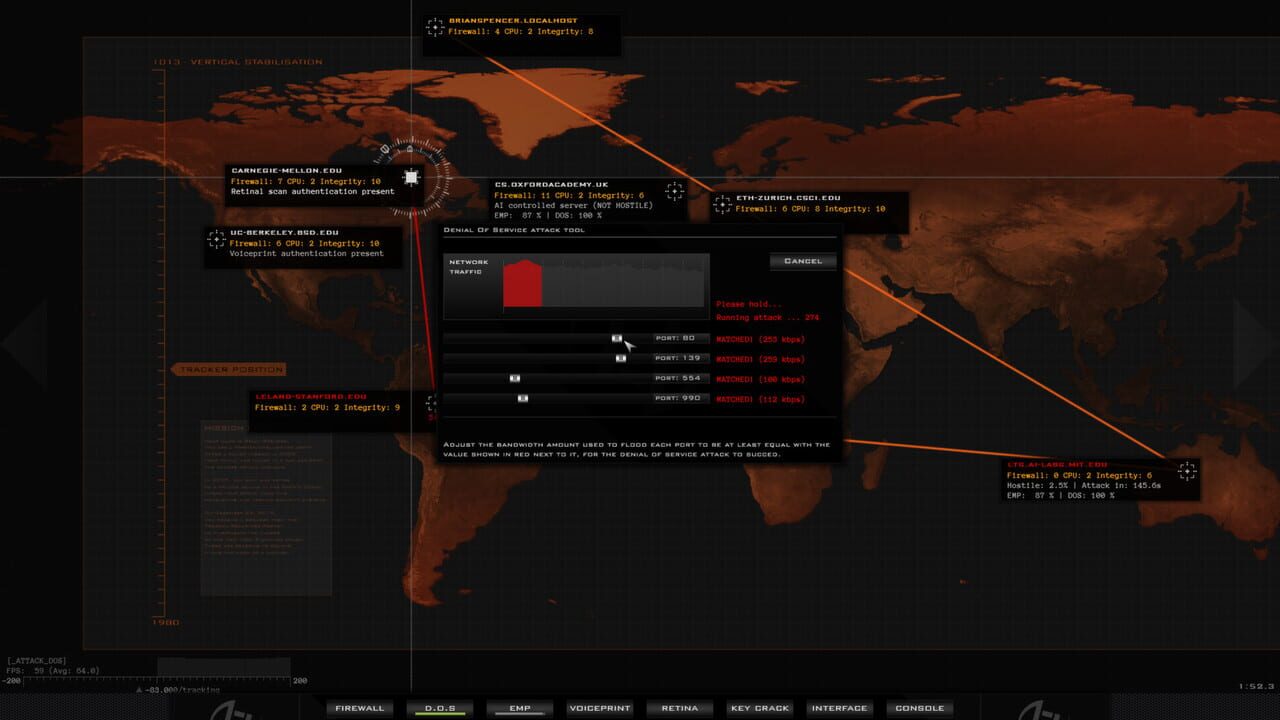This screenshot has width=1280, height=720.
Task: Open the INTERFACE tool
Action: (x=839, y=708)
